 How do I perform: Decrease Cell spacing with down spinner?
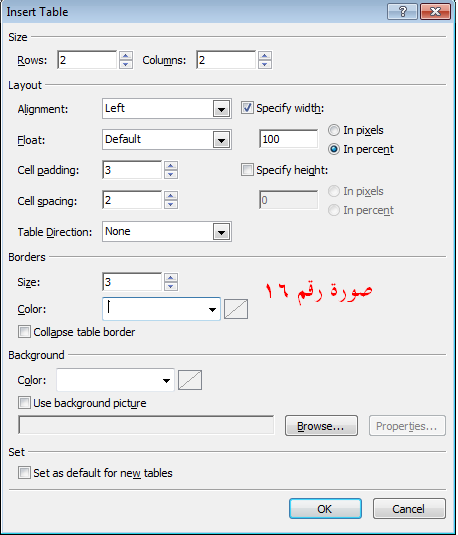click(x=171, y=204)
